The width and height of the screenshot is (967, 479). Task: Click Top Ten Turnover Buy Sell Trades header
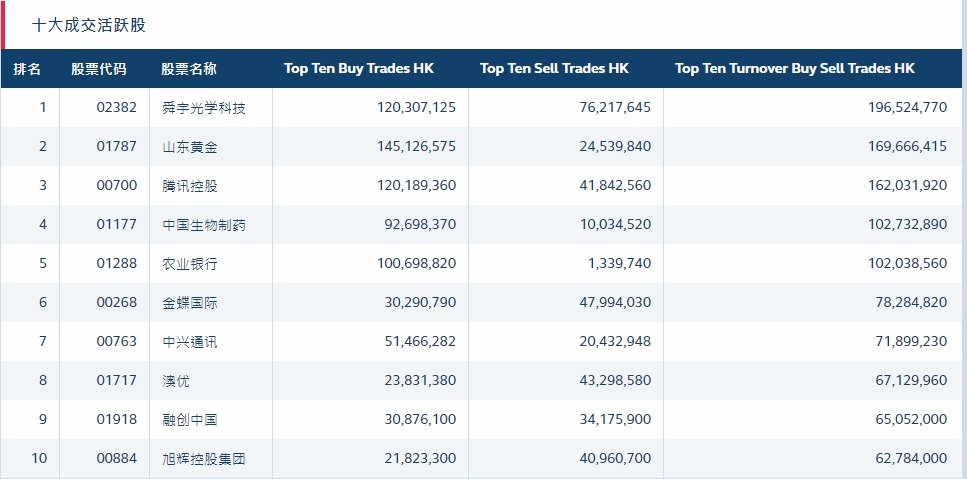[x=795, y=69]
